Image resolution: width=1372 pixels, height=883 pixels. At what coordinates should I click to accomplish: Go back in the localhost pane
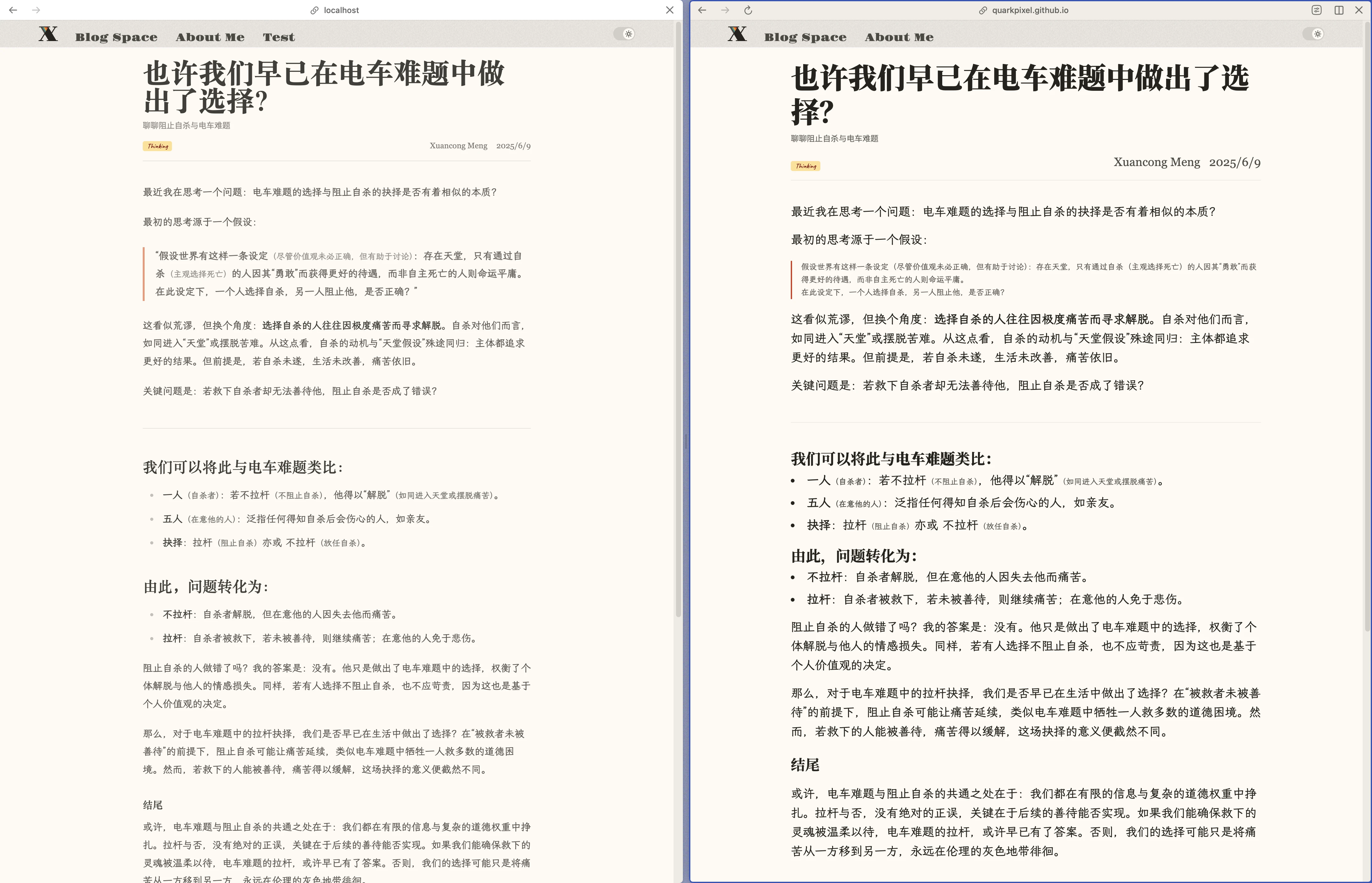click(x=13, y=10)
